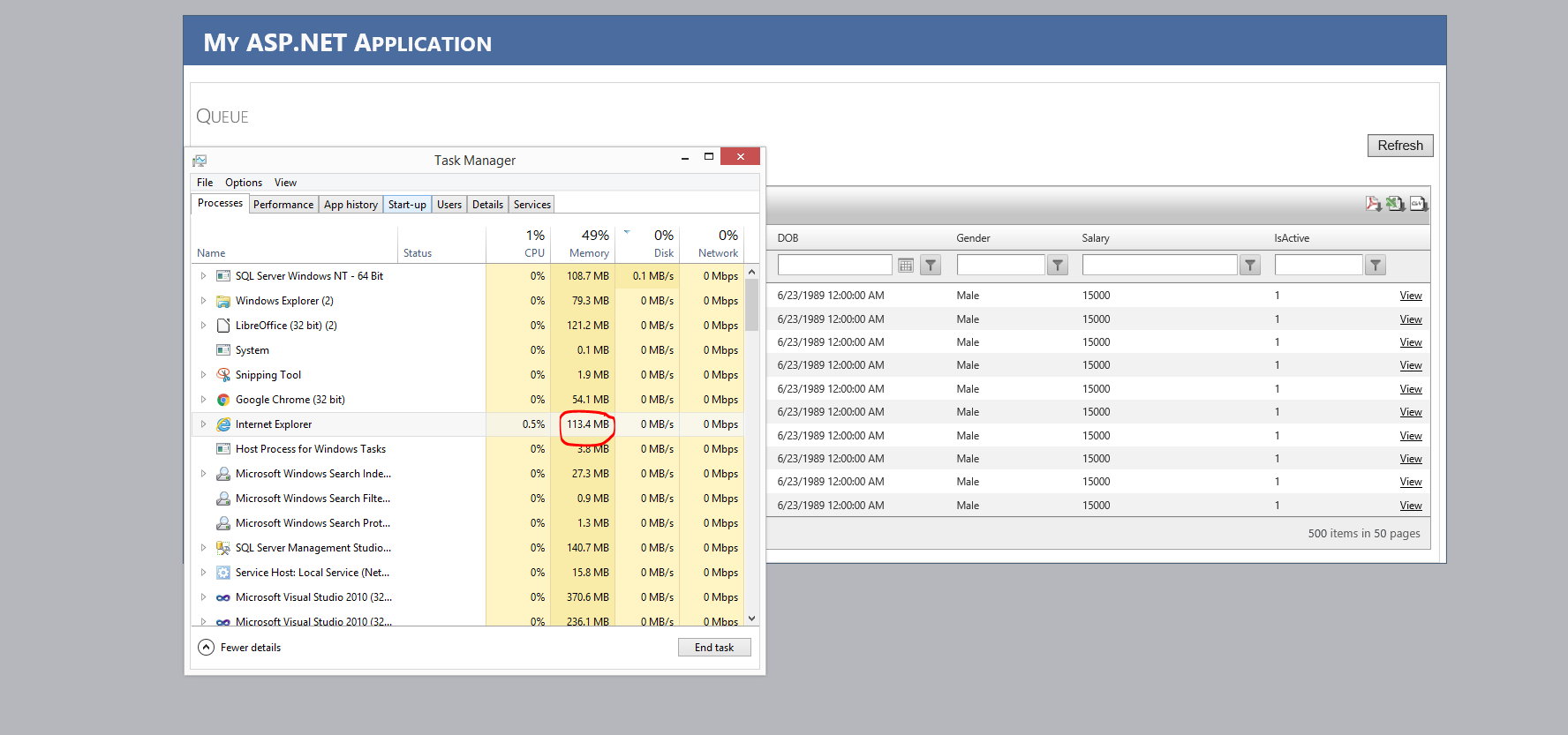Click the Refresh button on the Queue page

pyautogui.click(x=1400, y=146)
